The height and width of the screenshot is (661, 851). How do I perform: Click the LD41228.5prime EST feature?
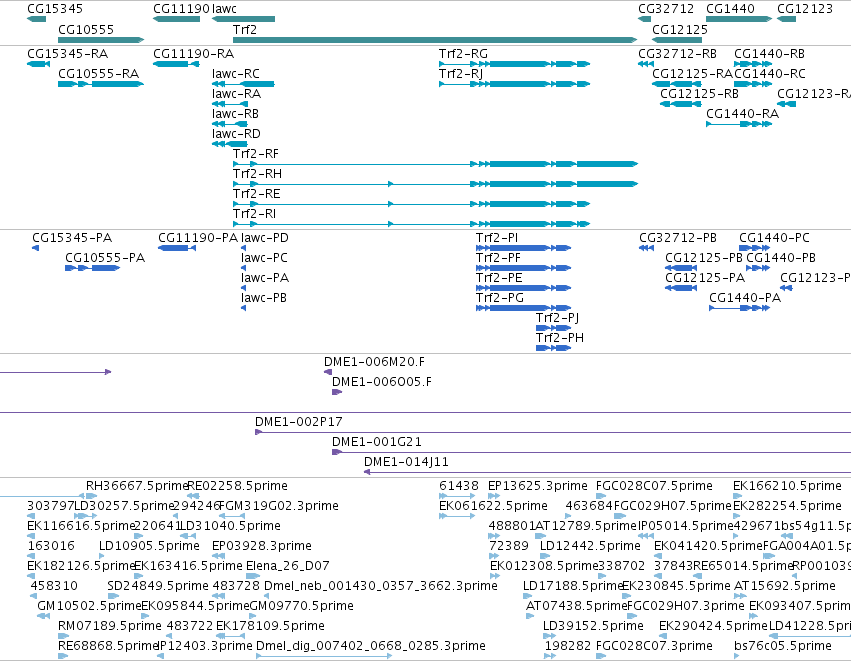tap(810, 636)
